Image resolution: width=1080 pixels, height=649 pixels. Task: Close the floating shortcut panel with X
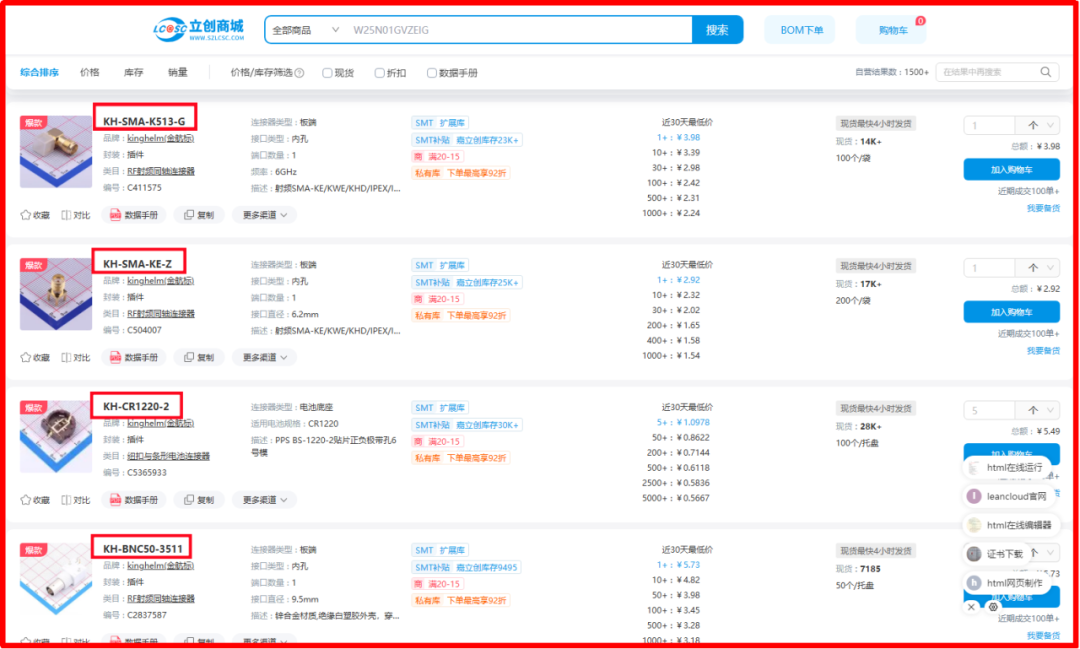tap(971, 607)
